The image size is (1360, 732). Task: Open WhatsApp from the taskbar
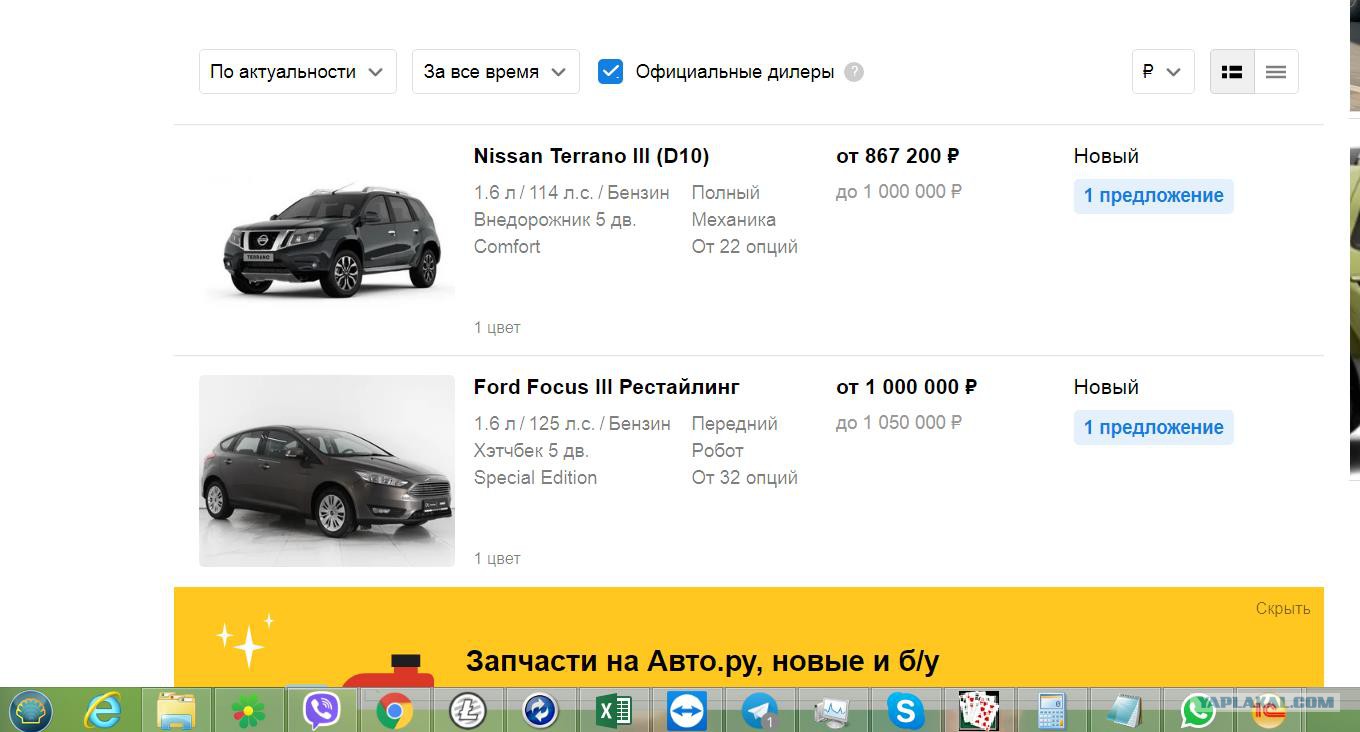tap(1197, 711)
